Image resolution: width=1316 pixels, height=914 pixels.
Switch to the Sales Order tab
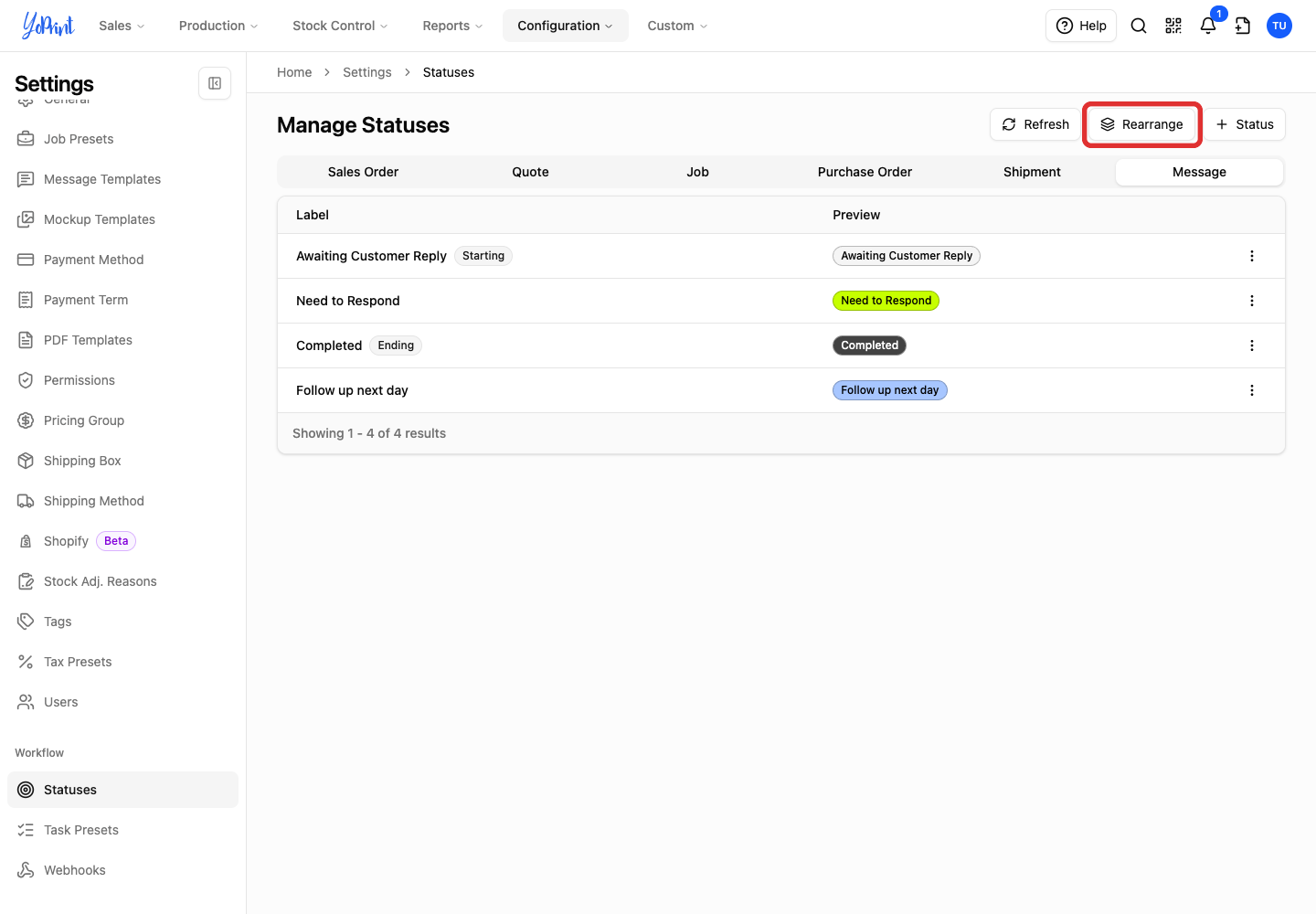click(x=363, y=172)
